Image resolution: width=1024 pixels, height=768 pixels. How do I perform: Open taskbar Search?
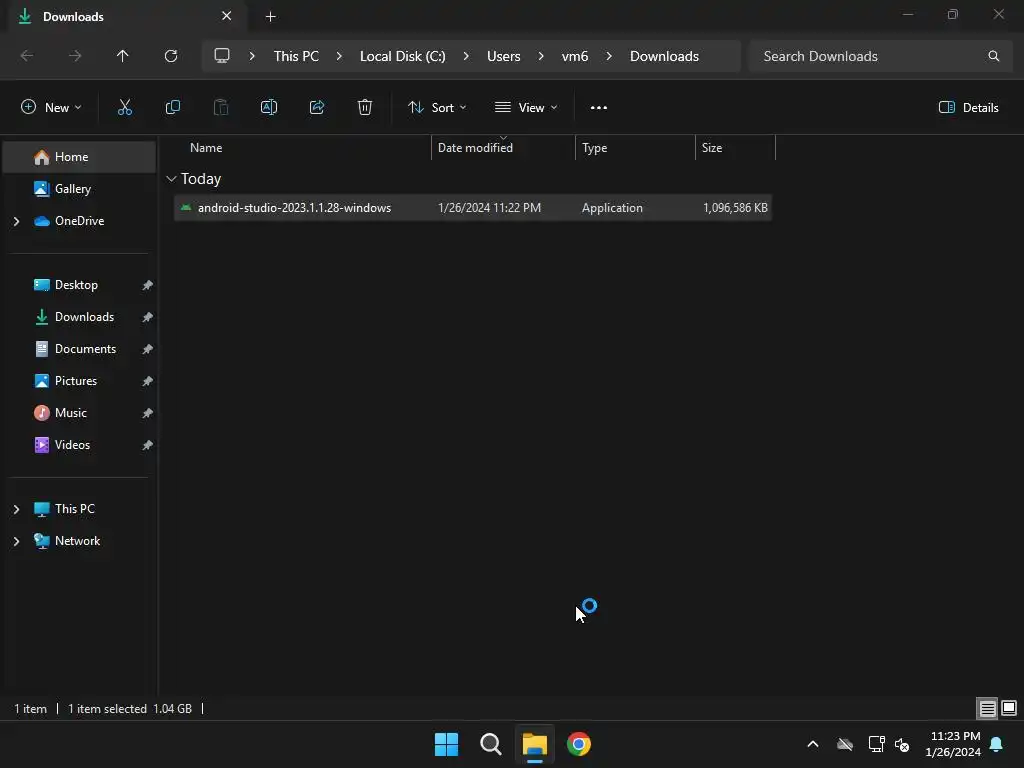coord(490,744)
